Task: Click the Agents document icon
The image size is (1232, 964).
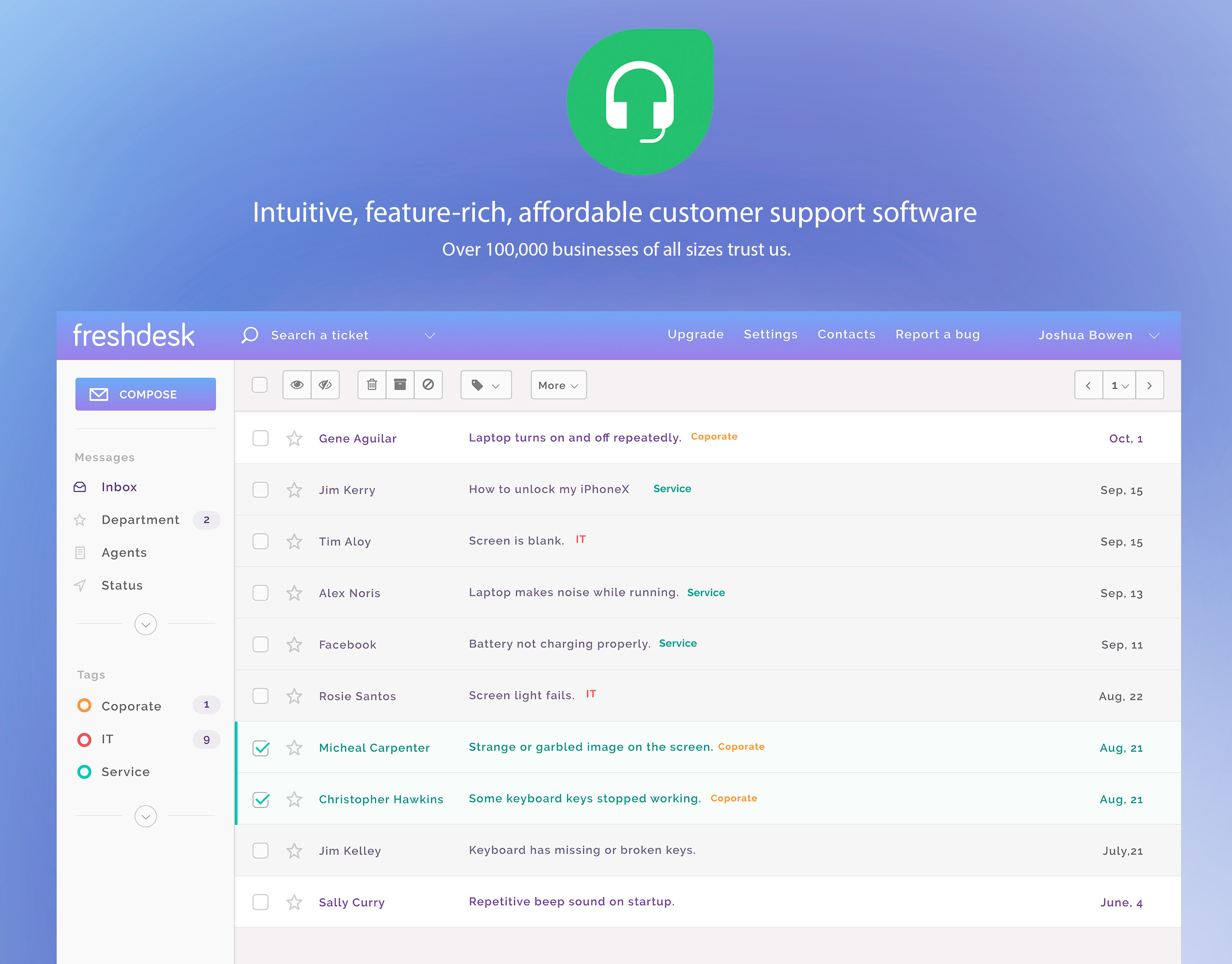Action: (80, 553)
